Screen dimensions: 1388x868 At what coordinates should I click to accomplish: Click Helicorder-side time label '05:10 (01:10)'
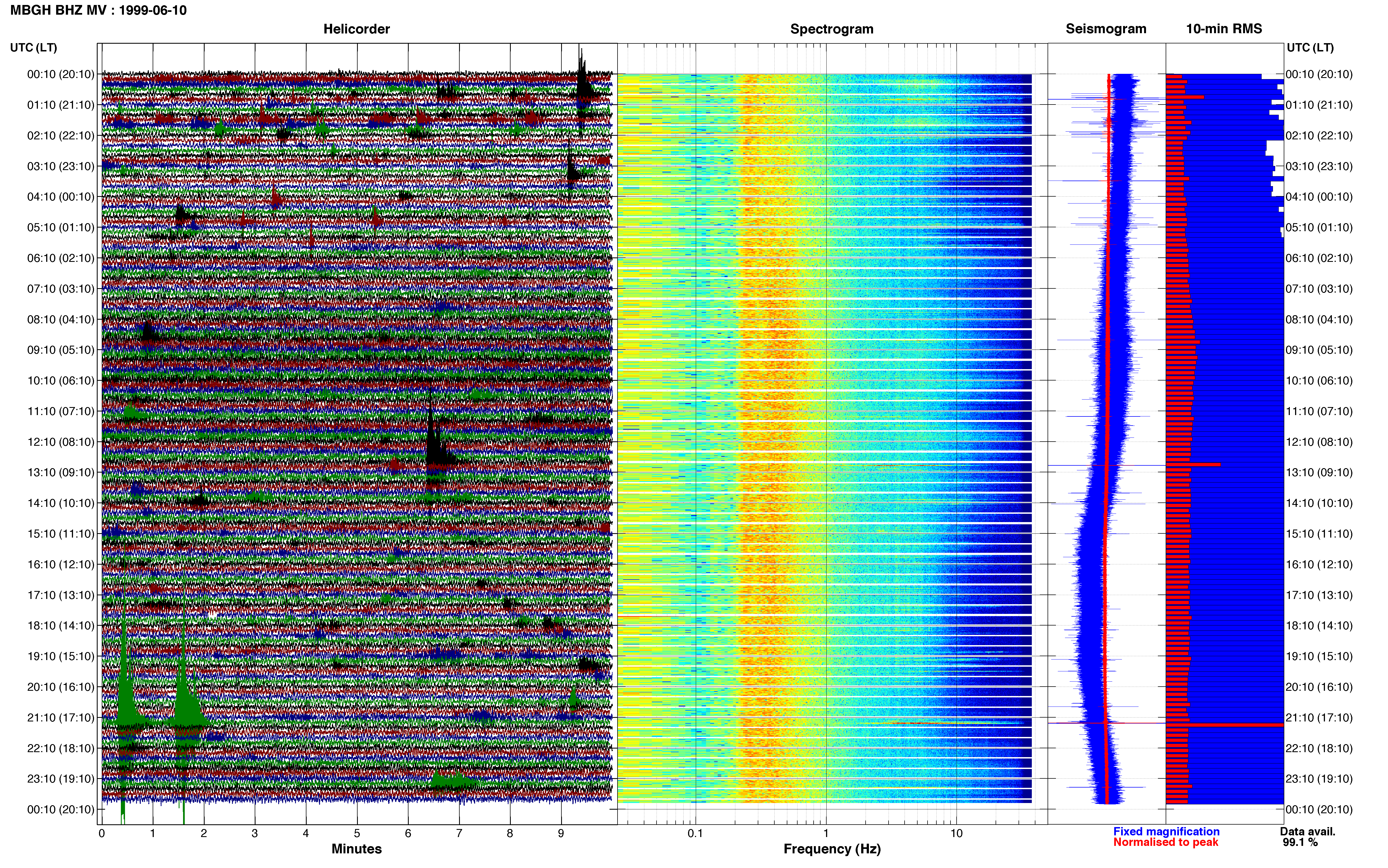[60, 227]
